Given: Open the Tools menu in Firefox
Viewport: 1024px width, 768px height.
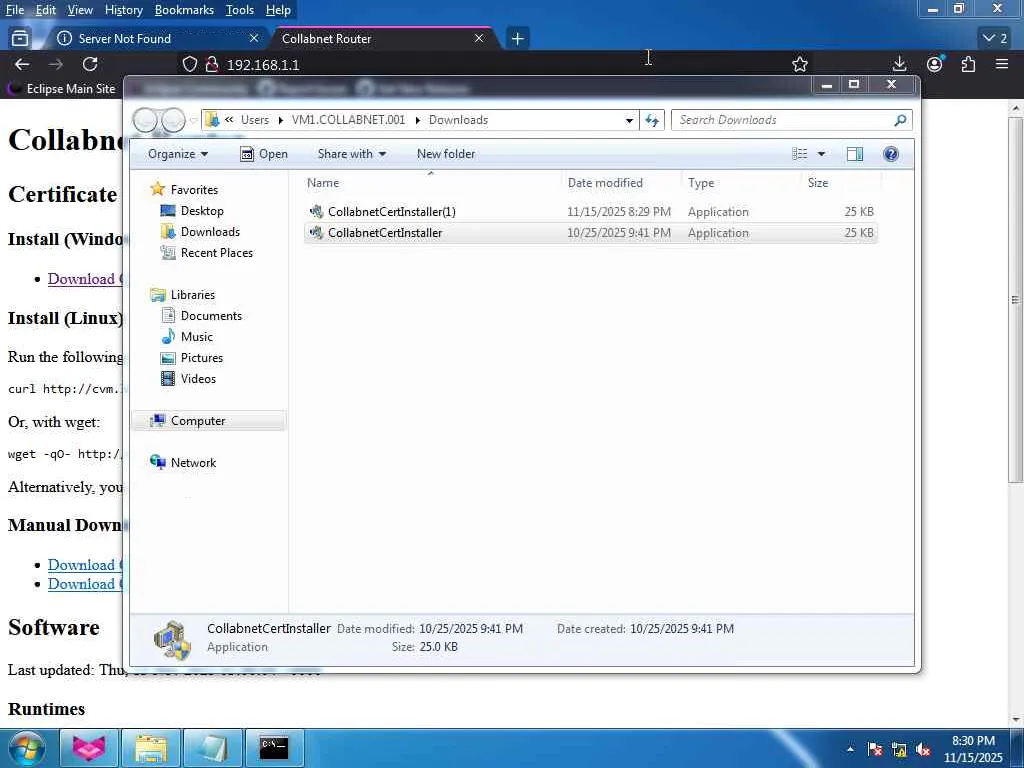Looking at the screenshot, I should click(240, 10).
